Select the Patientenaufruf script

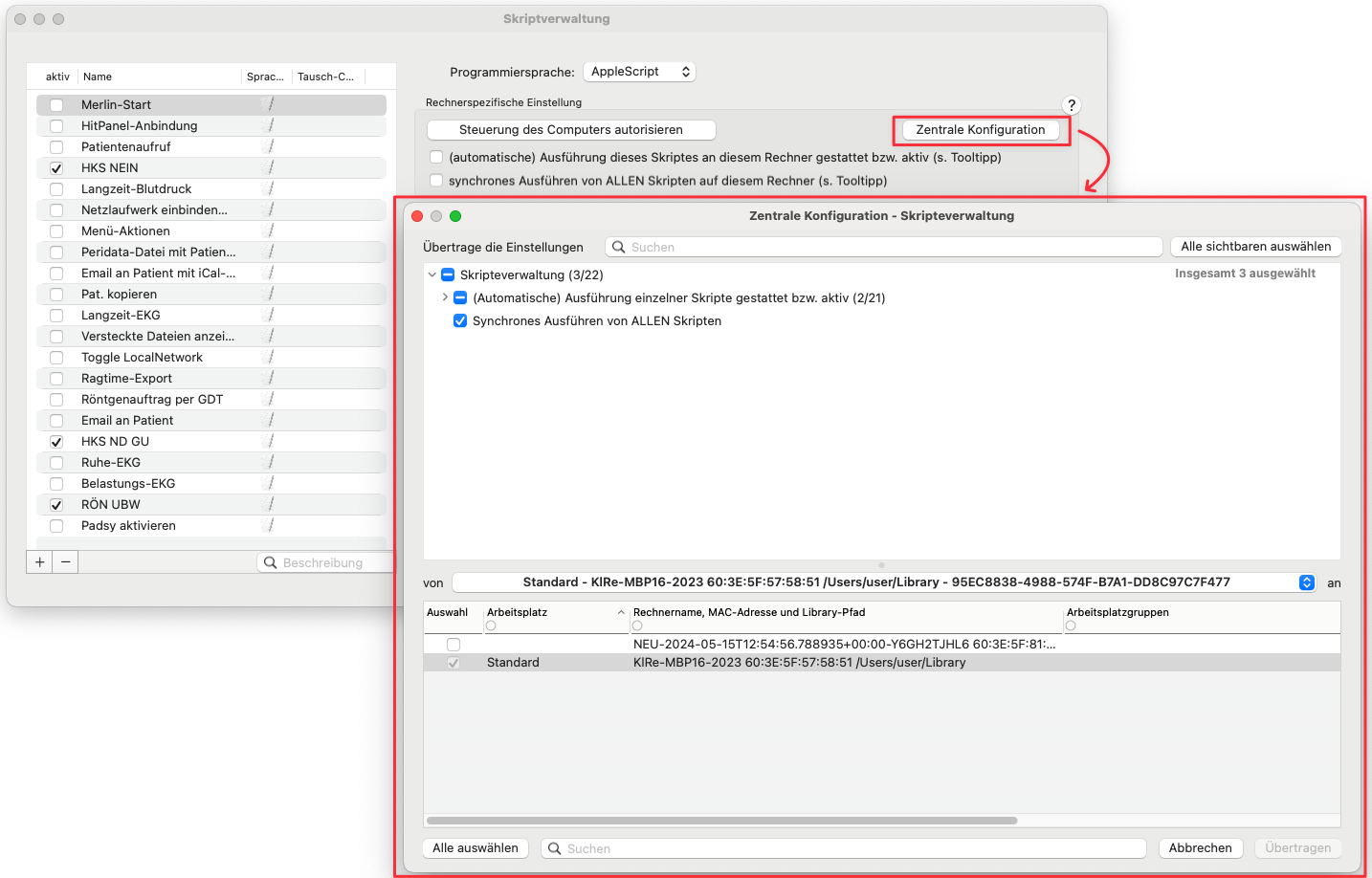point(211,147)
